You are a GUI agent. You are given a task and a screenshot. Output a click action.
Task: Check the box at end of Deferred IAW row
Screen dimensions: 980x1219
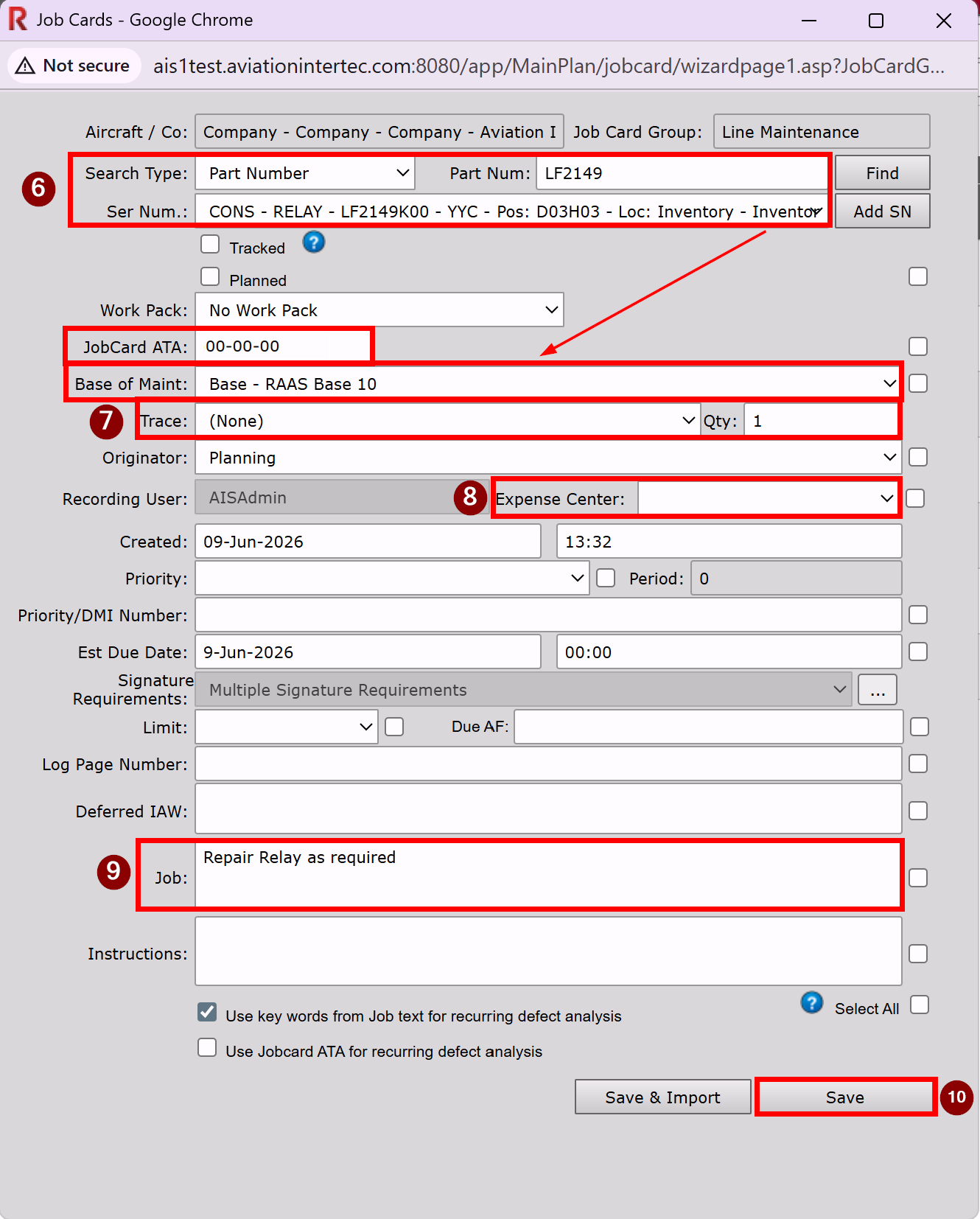918,811
